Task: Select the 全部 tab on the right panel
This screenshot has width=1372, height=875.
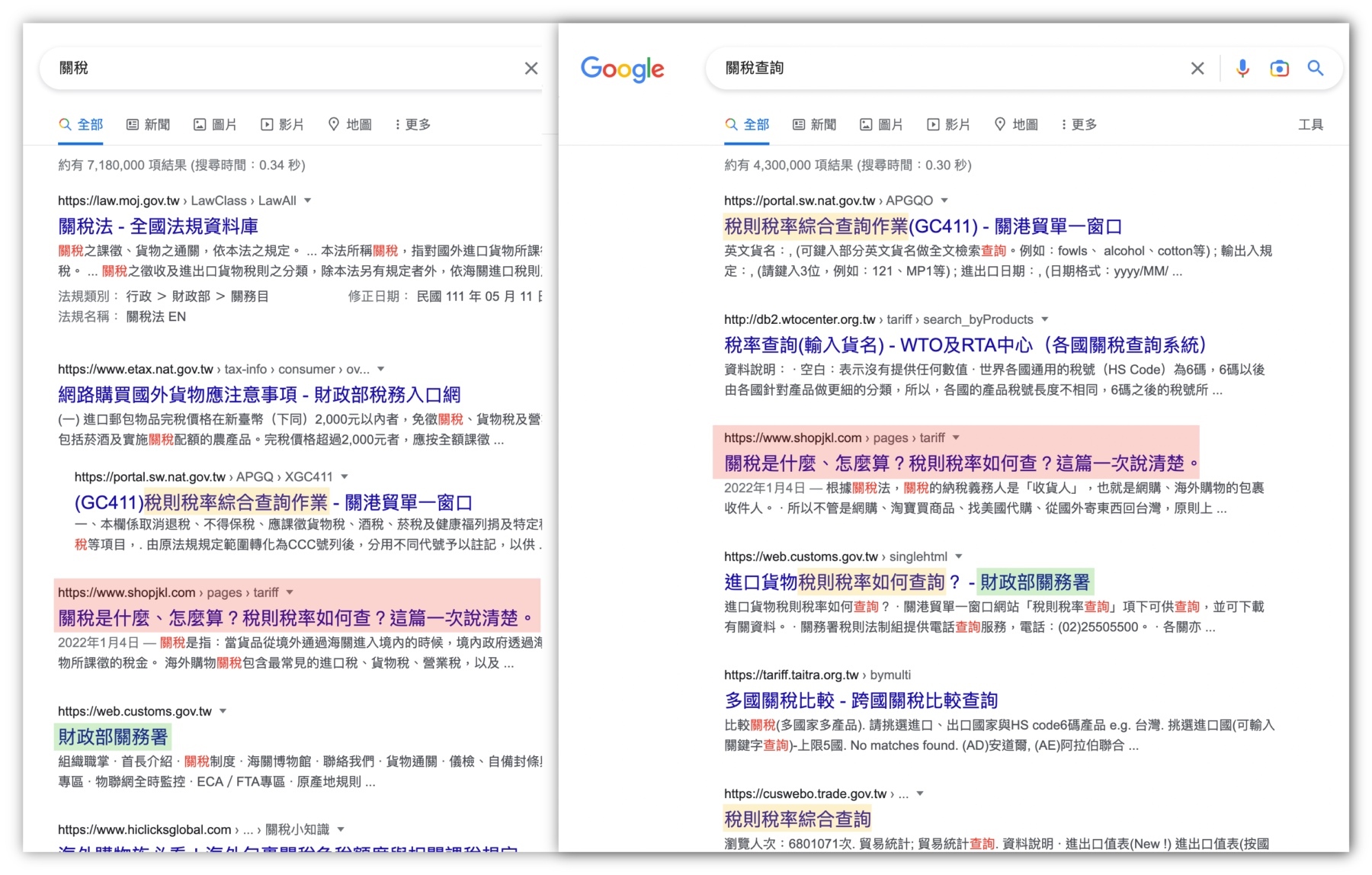Action: click(x=749, y=124)
